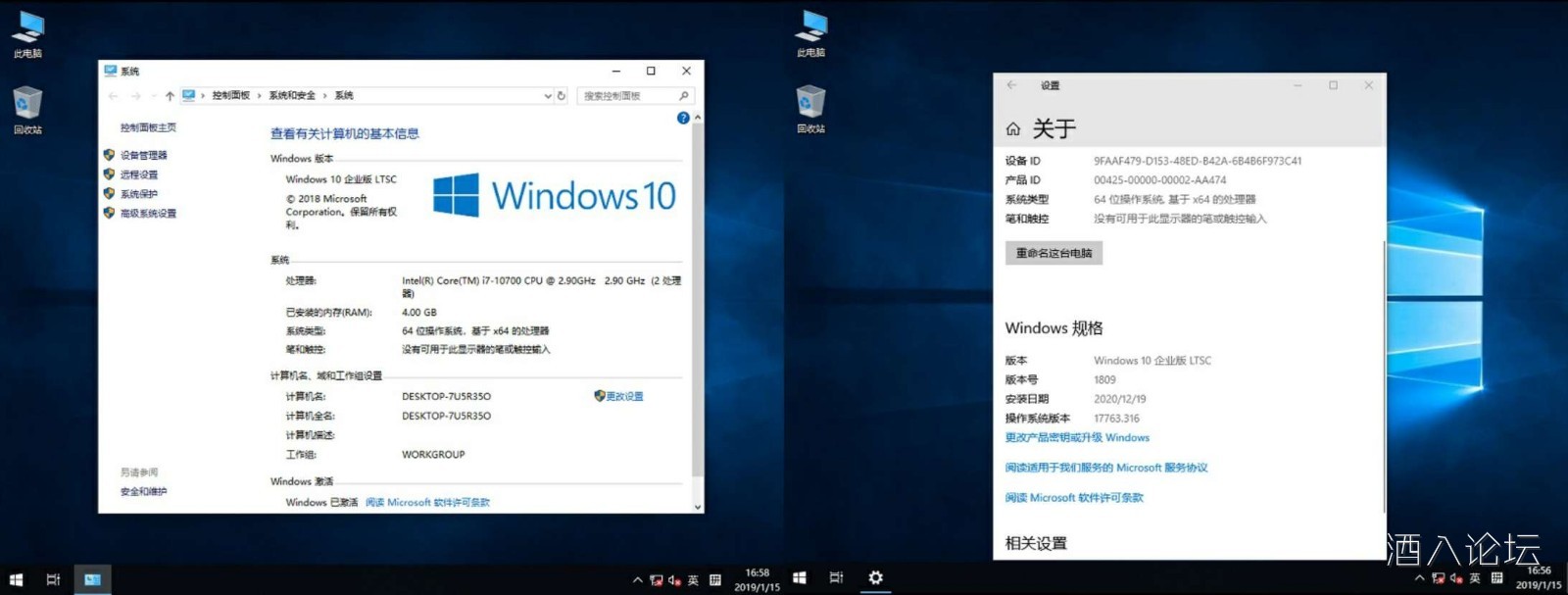Open Remote settings (远程设置) shield link

(x=138, y=174)
